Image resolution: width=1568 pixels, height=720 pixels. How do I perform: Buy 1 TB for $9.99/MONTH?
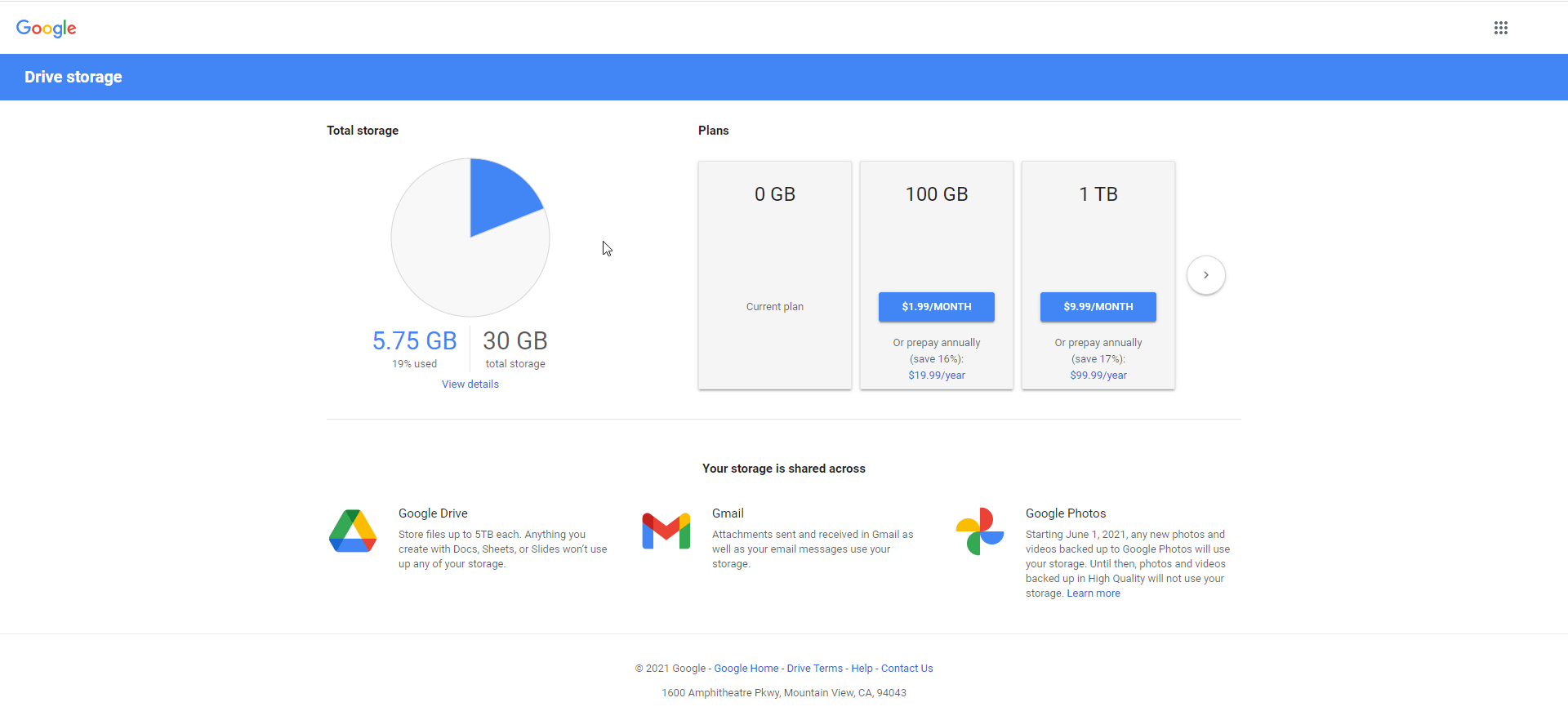pos(1098,307)
